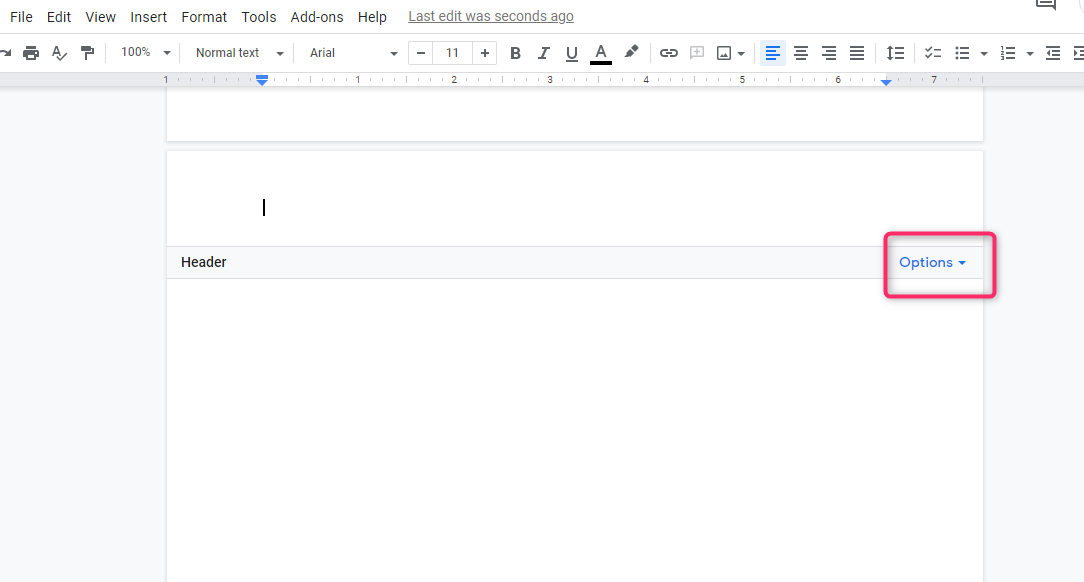Image resolution: width=1084 pixels, height=582 pixels.
Task: Run spelling and grammar check icon
Action: tap(59, 53)
